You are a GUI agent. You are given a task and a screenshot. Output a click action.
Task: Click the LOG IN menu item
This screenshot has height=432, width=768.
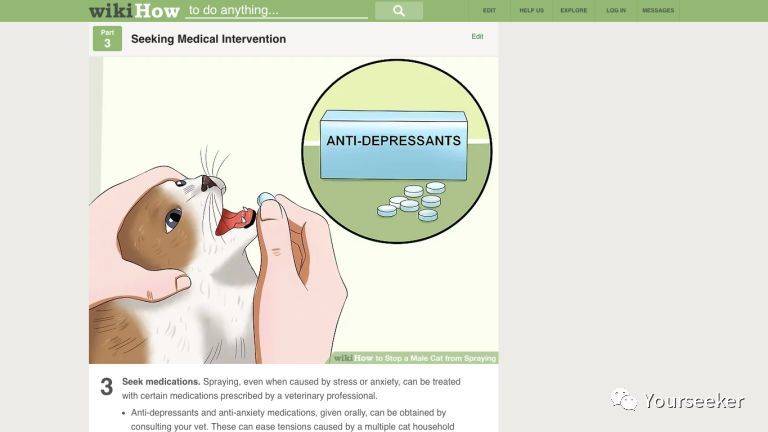616,10
